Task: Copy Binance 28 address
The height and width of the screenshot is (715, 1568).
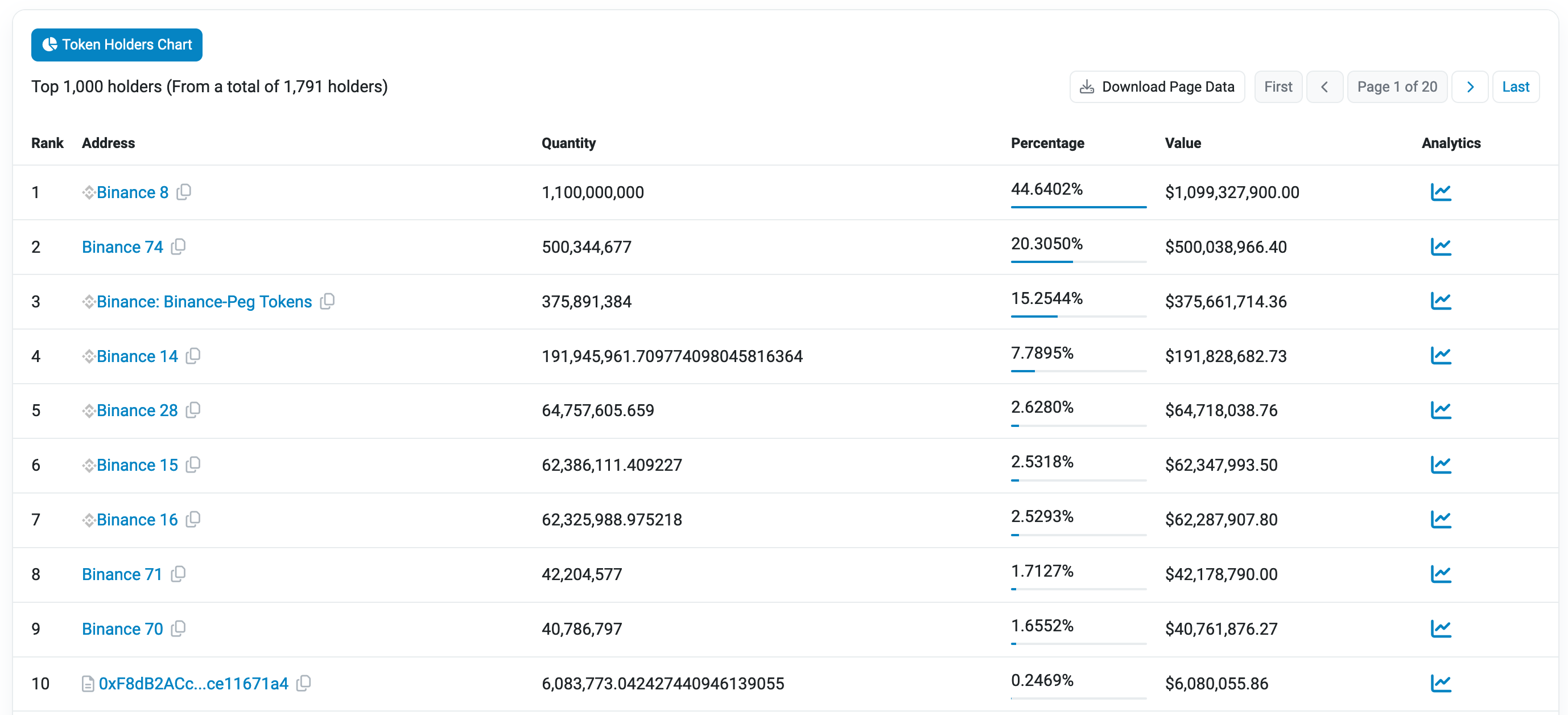Action: (193, 410)
